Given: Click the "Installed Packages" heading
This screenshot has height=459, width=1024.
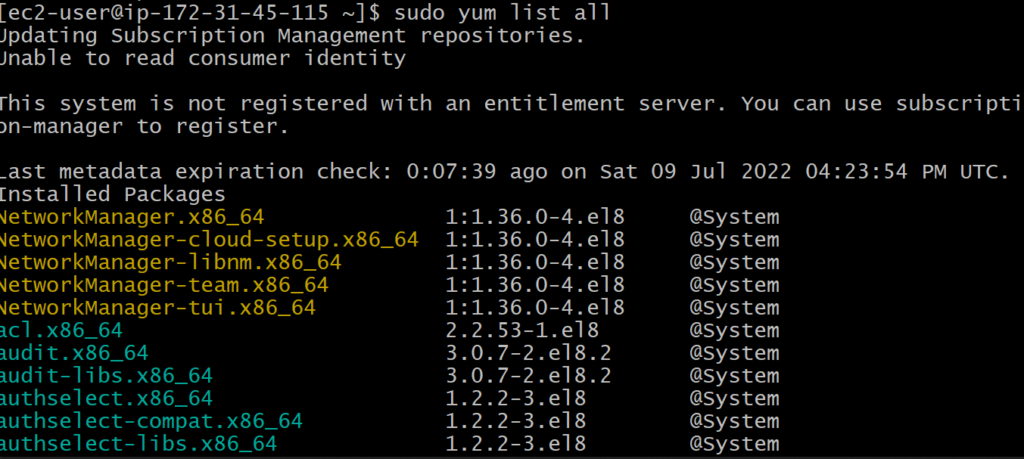Looking at the screenshot, I should tap(112, 194).
